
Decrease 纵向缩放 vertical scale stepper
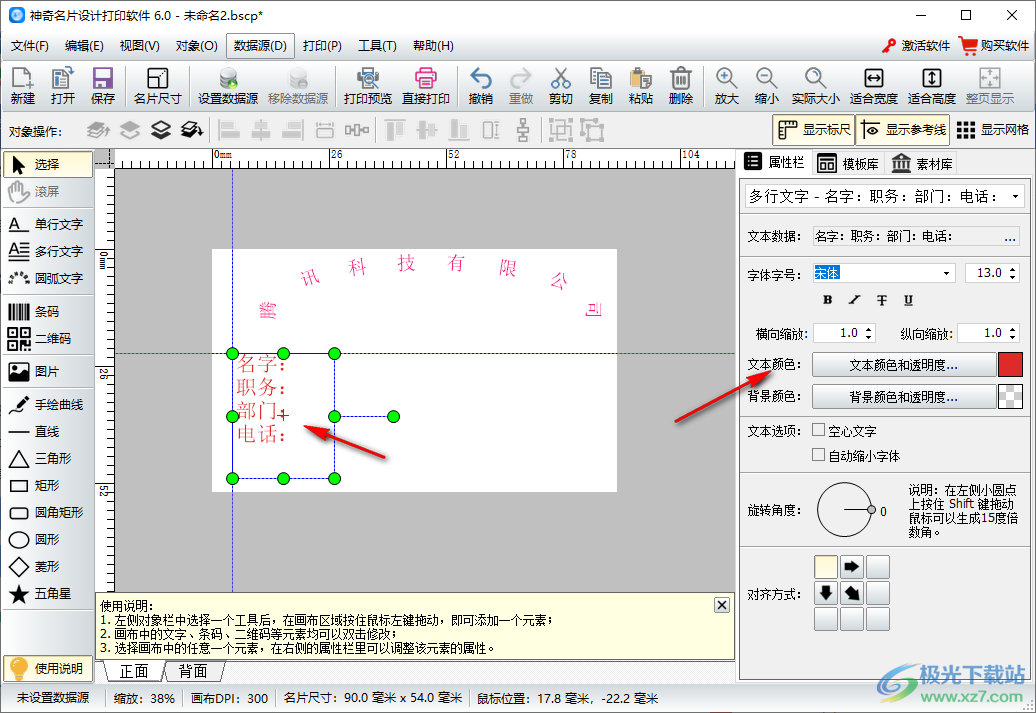point(1013,338)
